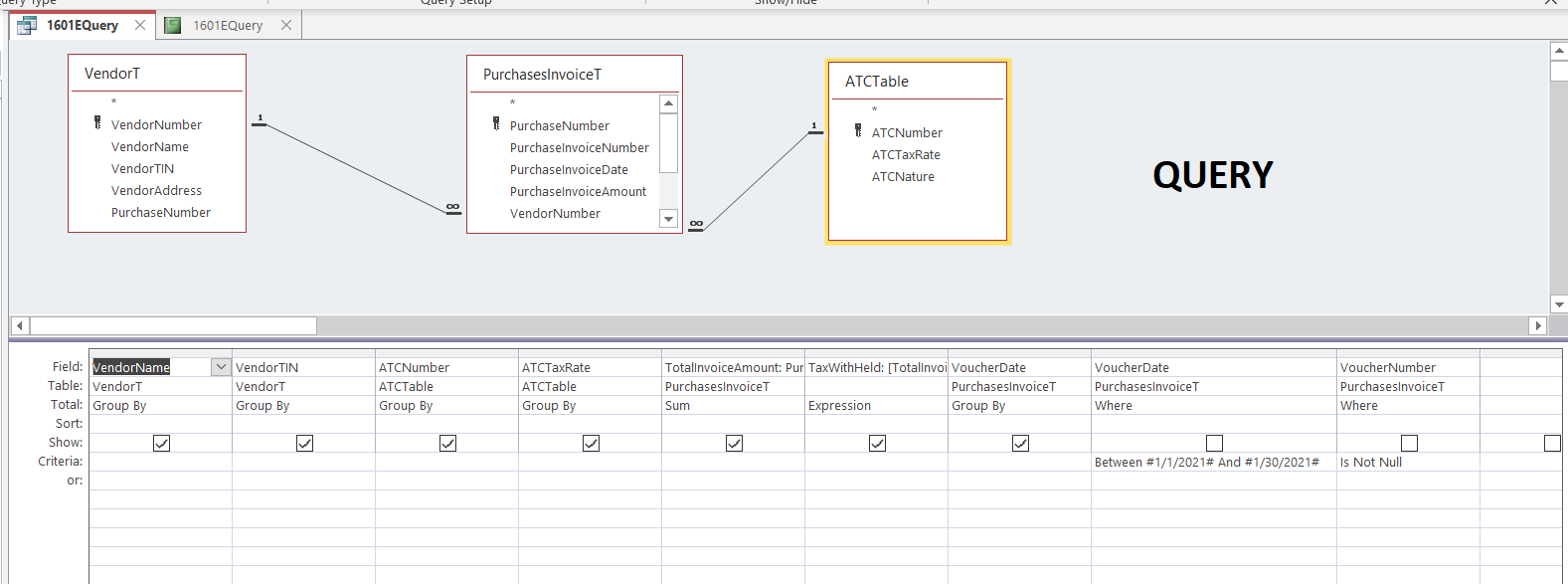Click VendorName column Group By cell
1568x584 pixels.
[x=160, y=405]
